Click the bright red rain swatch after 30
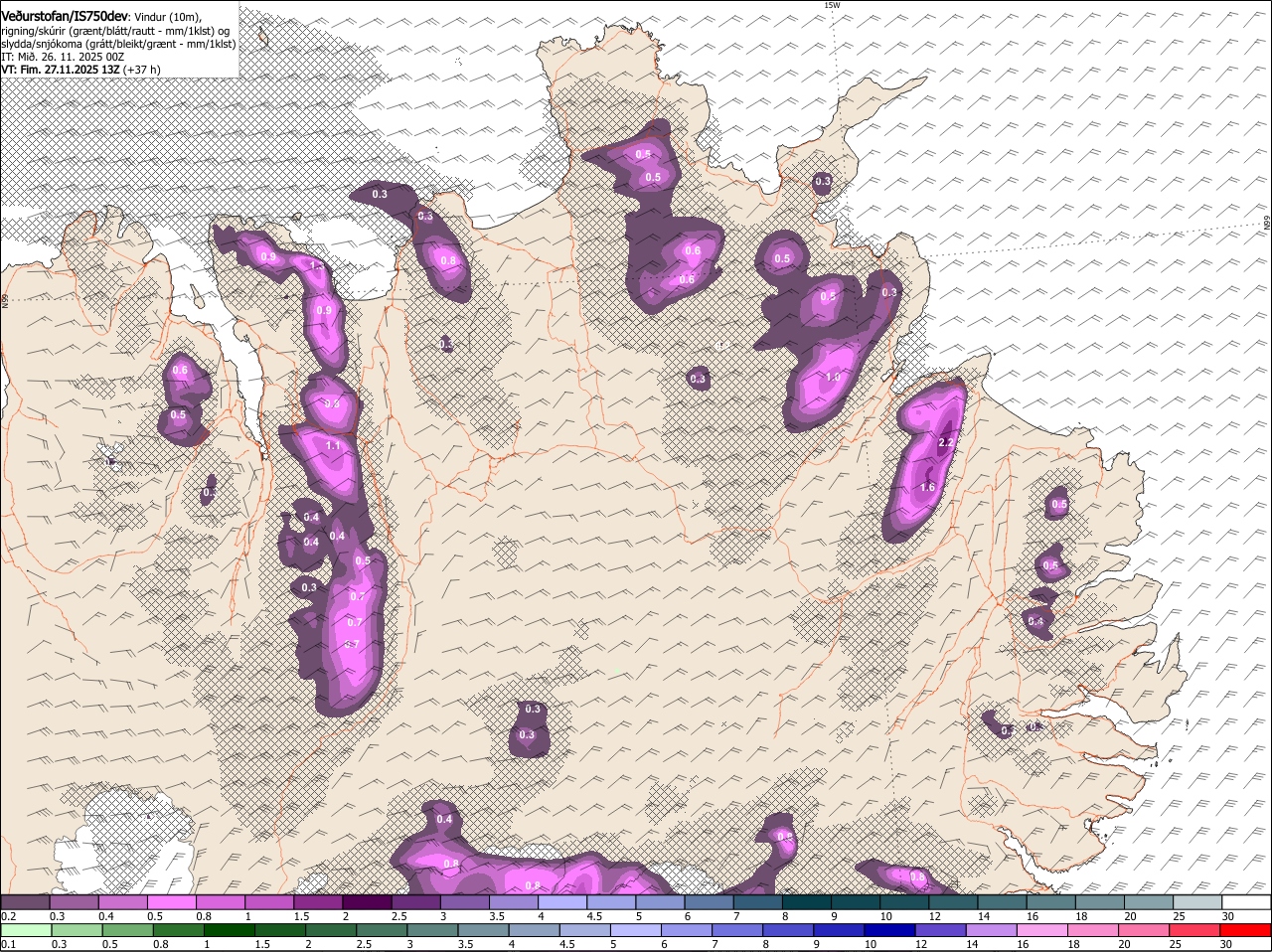This screenshot has width=1272, height=952. 1246,930
